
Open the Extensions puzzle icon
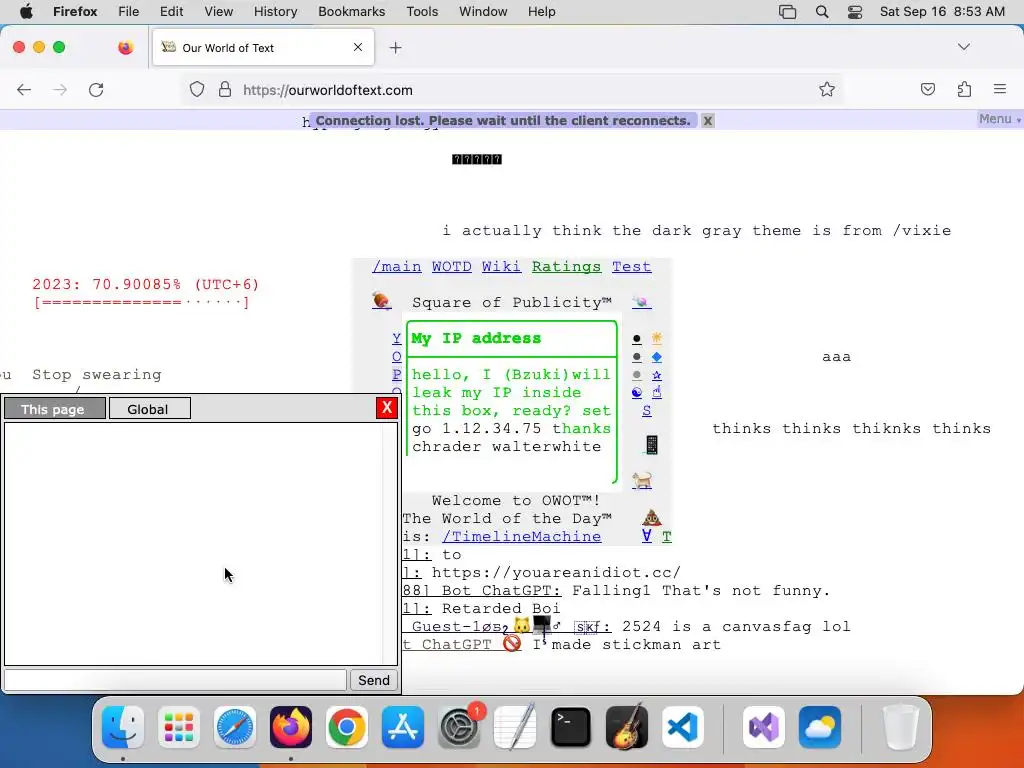pyautogui.click(x=964, y=89)
